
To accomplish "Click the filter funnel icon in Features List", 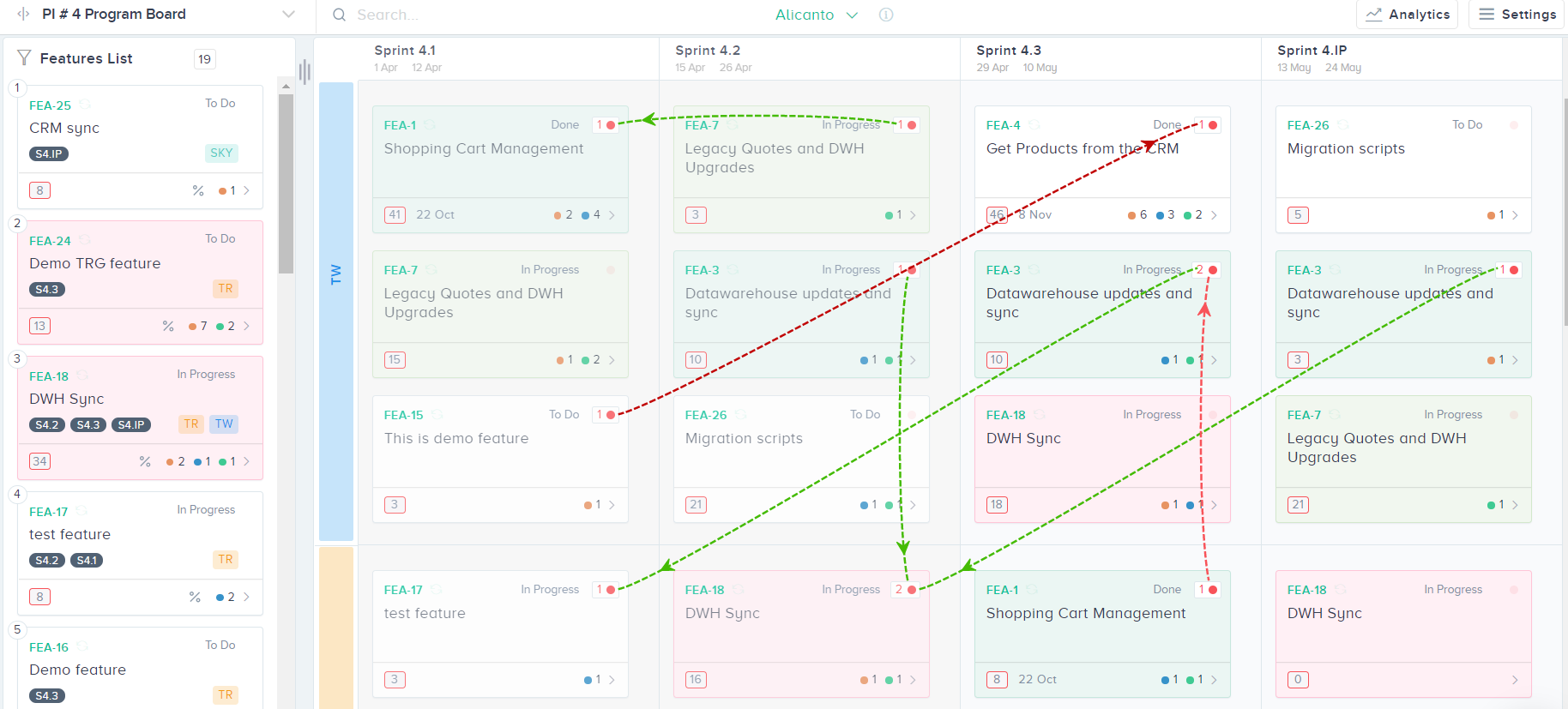I will [x=24, y=58].
